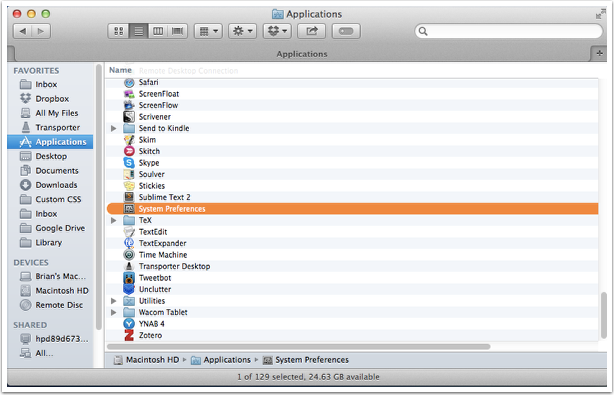Screen dimensions: 614x395
Task: Switch to list view
Action: (139, 31)
